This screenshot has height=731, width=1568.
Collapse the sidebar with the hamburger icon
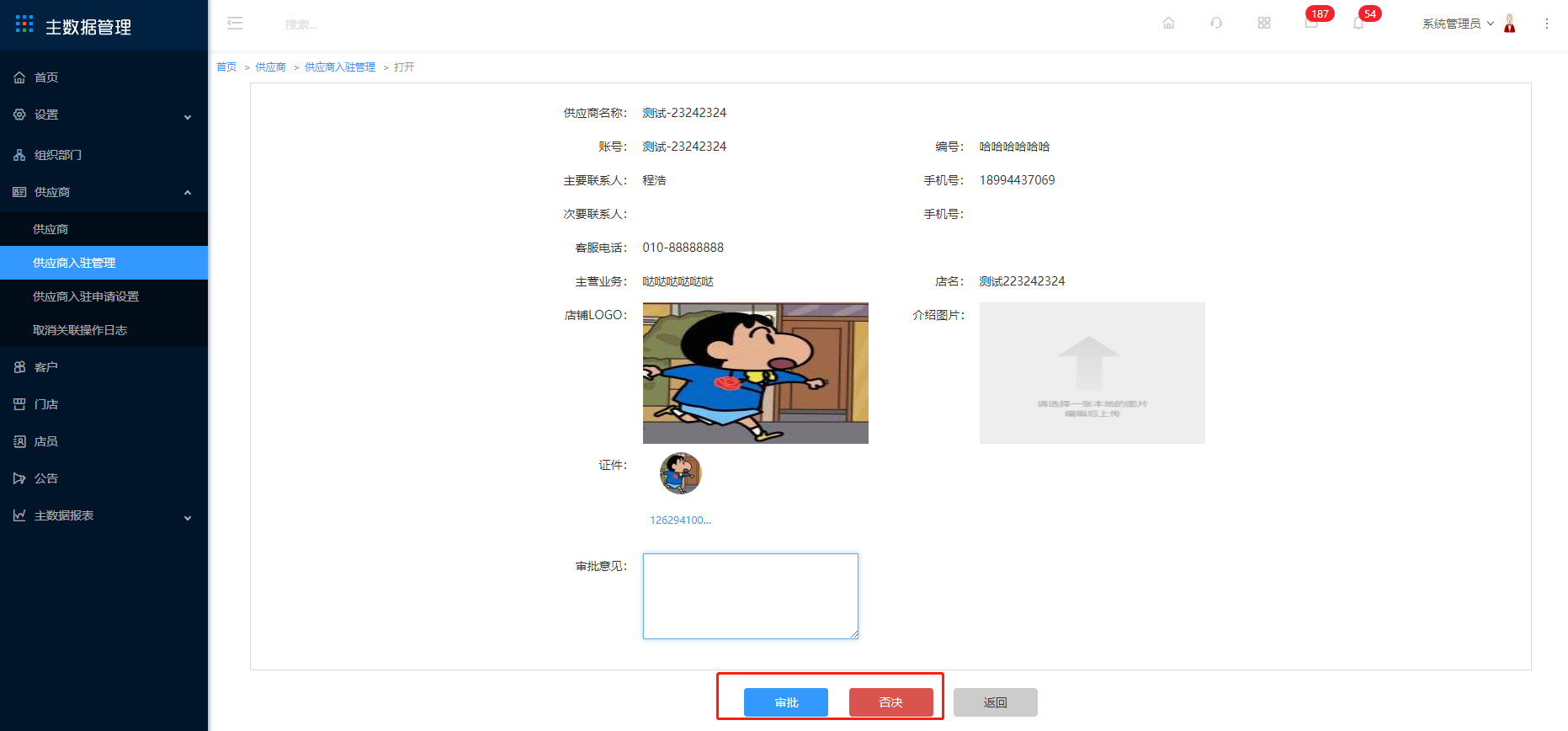(235, 24)
